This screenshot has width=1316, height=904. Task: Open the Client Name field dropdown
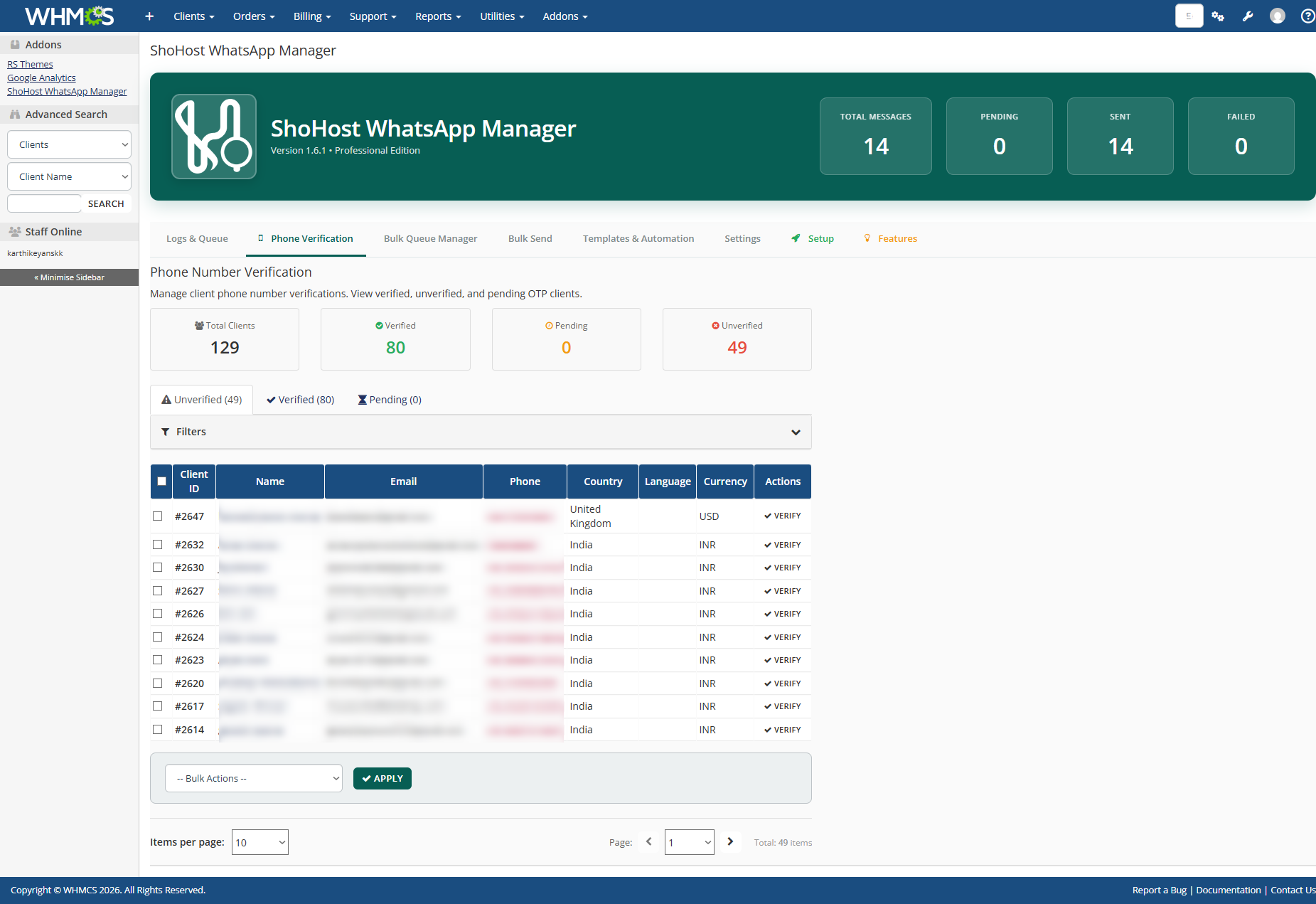click(70, 176)
